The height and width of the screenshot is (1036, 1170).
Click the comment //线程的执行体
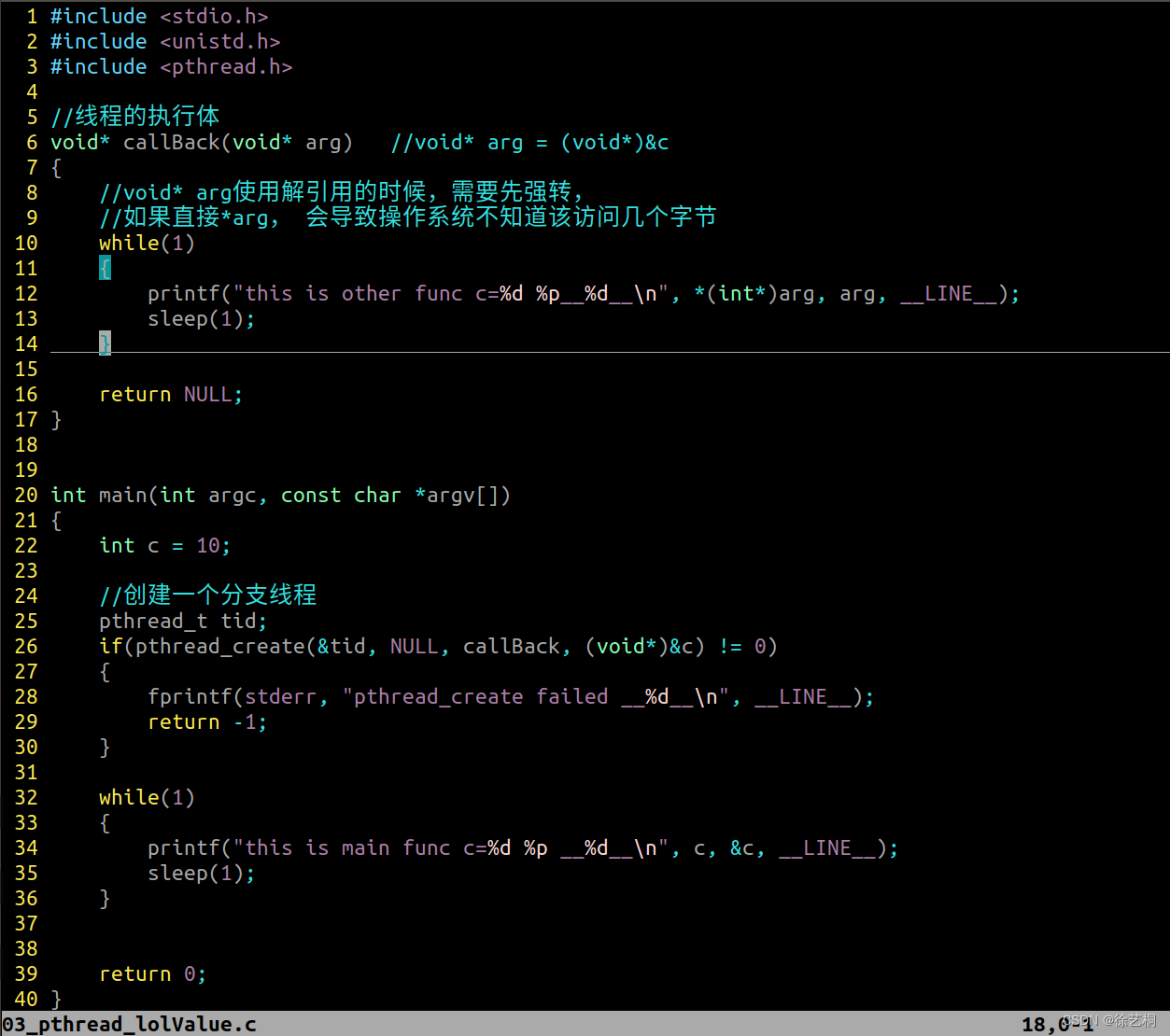135,117
